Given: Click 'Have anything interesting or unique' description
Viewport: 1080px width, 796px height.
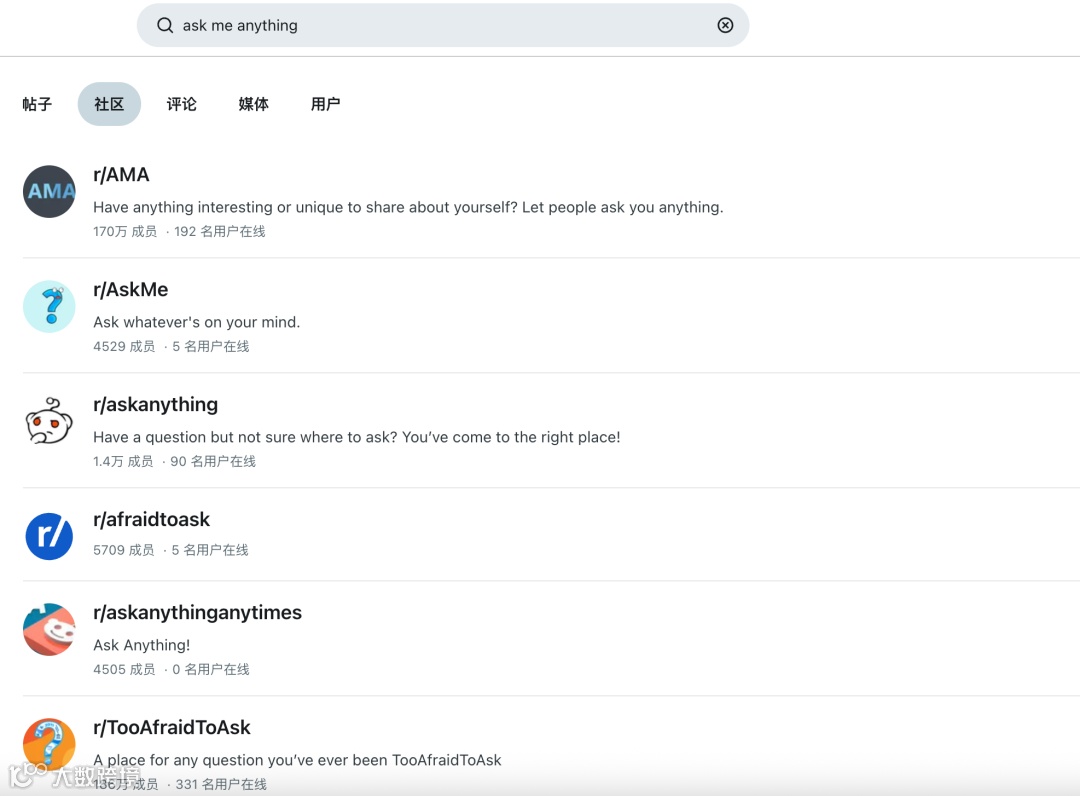Looking at the screenshot, I should [408, 207].
